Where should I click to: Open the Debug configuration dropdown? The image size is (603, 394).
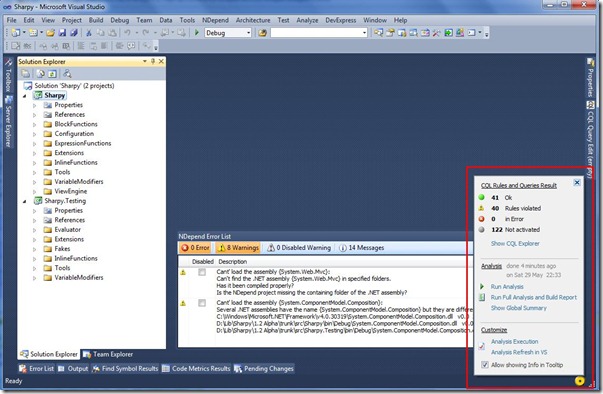point(248,33)
